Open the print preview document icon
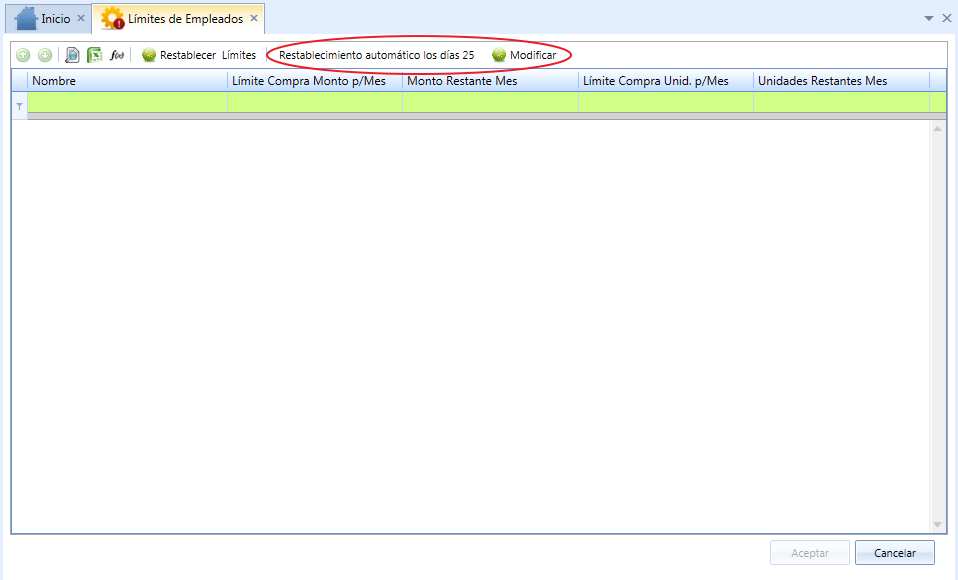 pyautogui.click(x=72, y=55)
